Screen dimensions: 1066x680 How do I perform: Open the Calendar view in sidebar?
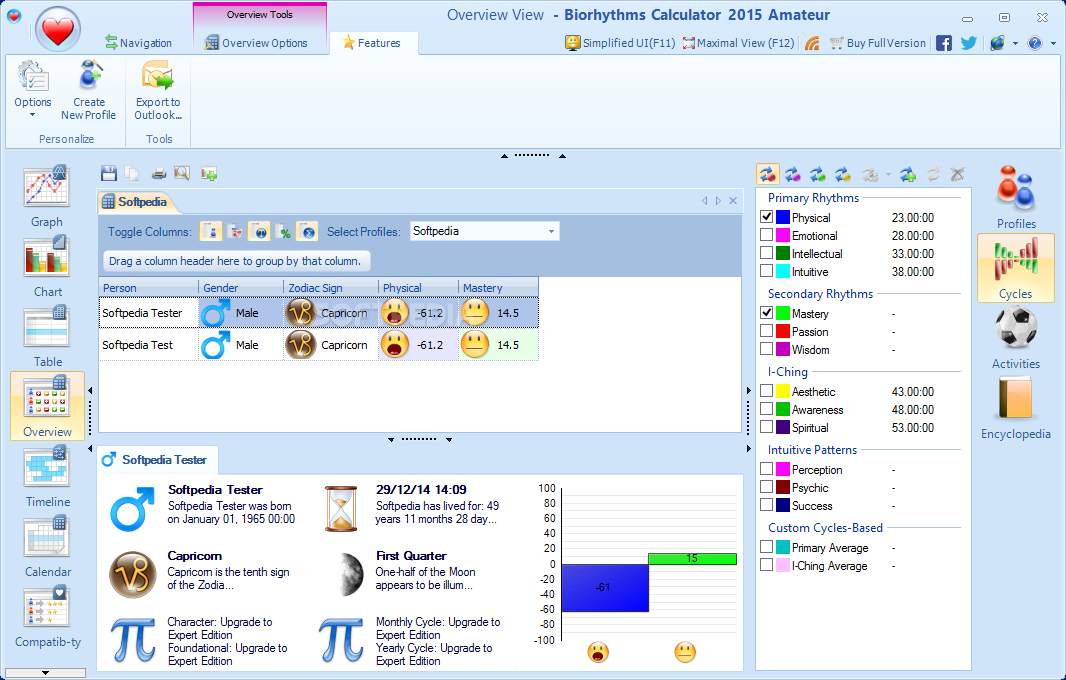(46, 546)
